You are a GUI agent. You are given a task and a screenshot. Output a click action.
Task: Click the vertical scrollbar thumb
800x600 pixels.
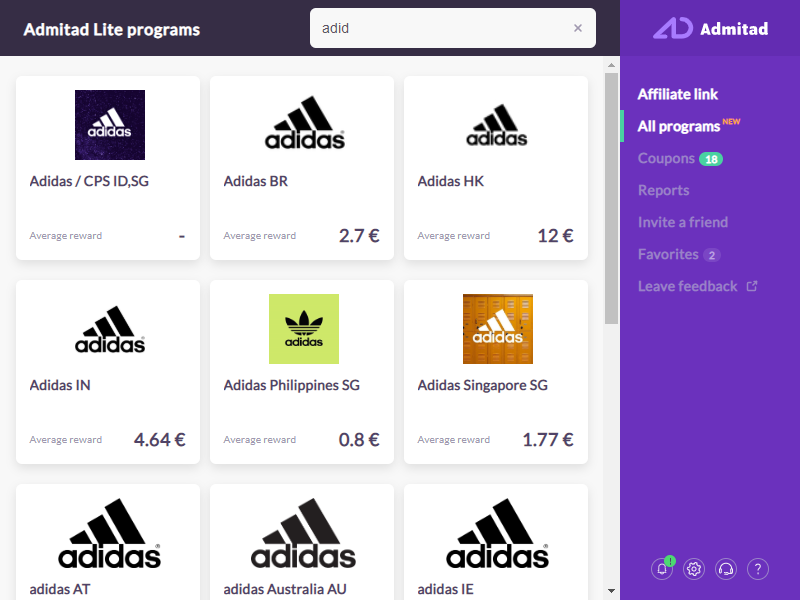[x=611, y=198]
